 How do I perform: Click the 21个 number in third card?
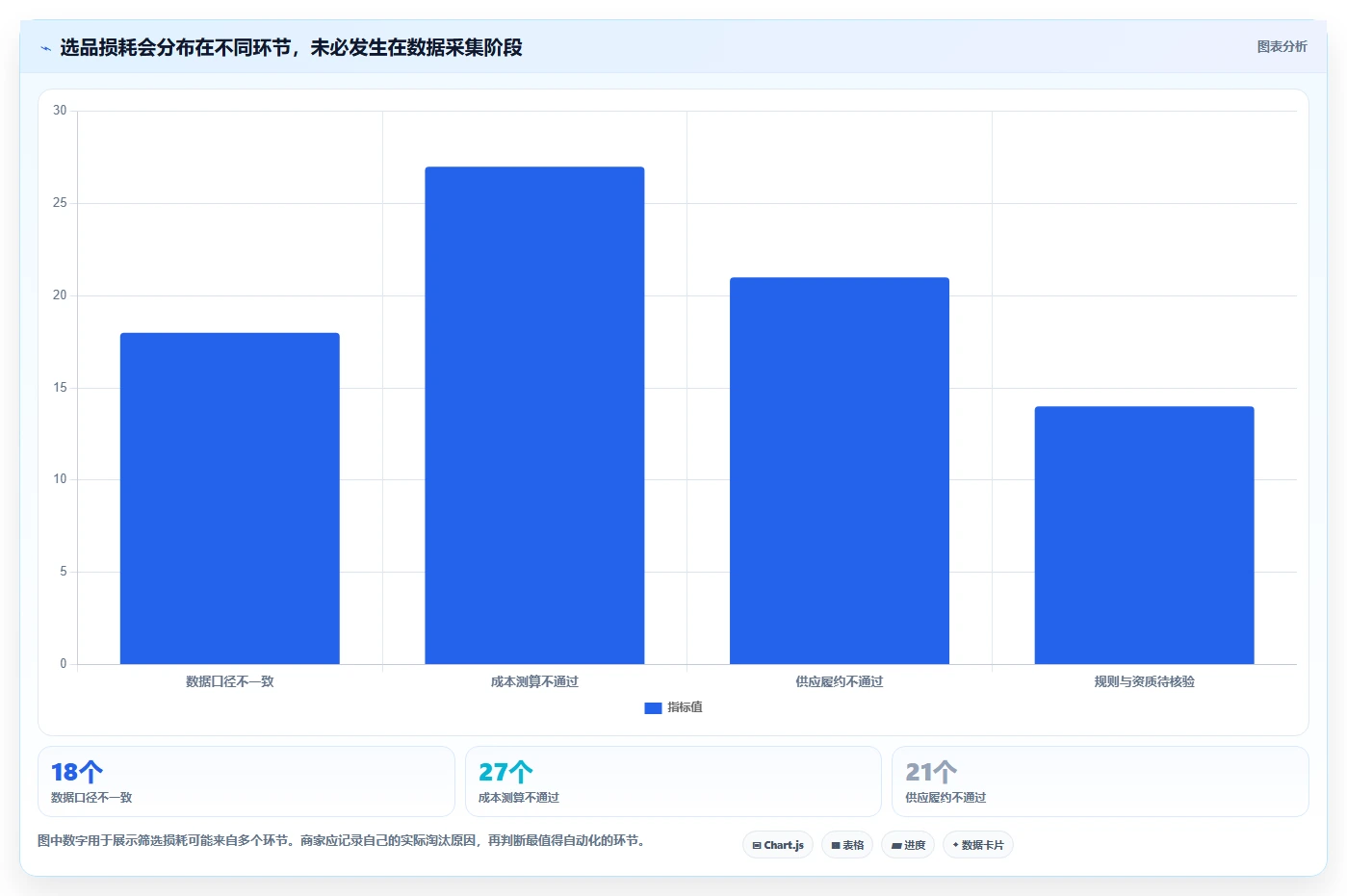pyautogui.click(x=931, y=772)
